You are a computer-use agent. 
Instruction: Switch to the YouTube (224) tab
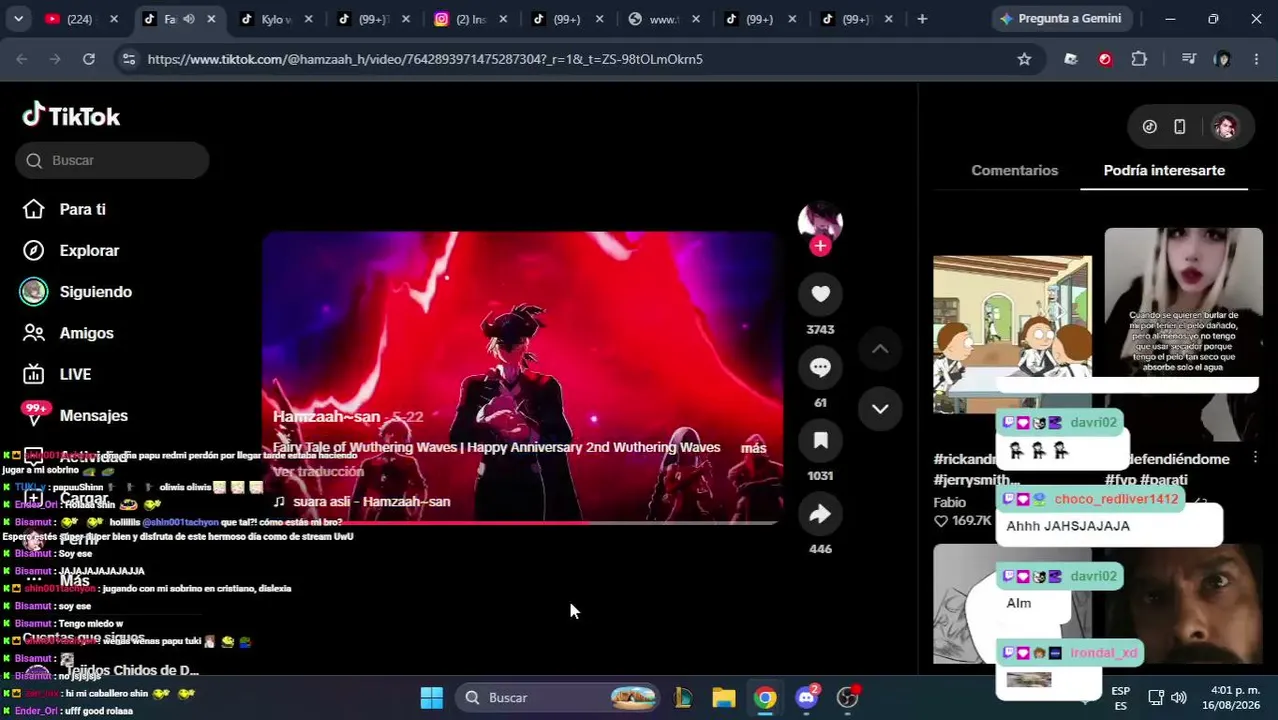pyautogui.click(x=80, y=19)
